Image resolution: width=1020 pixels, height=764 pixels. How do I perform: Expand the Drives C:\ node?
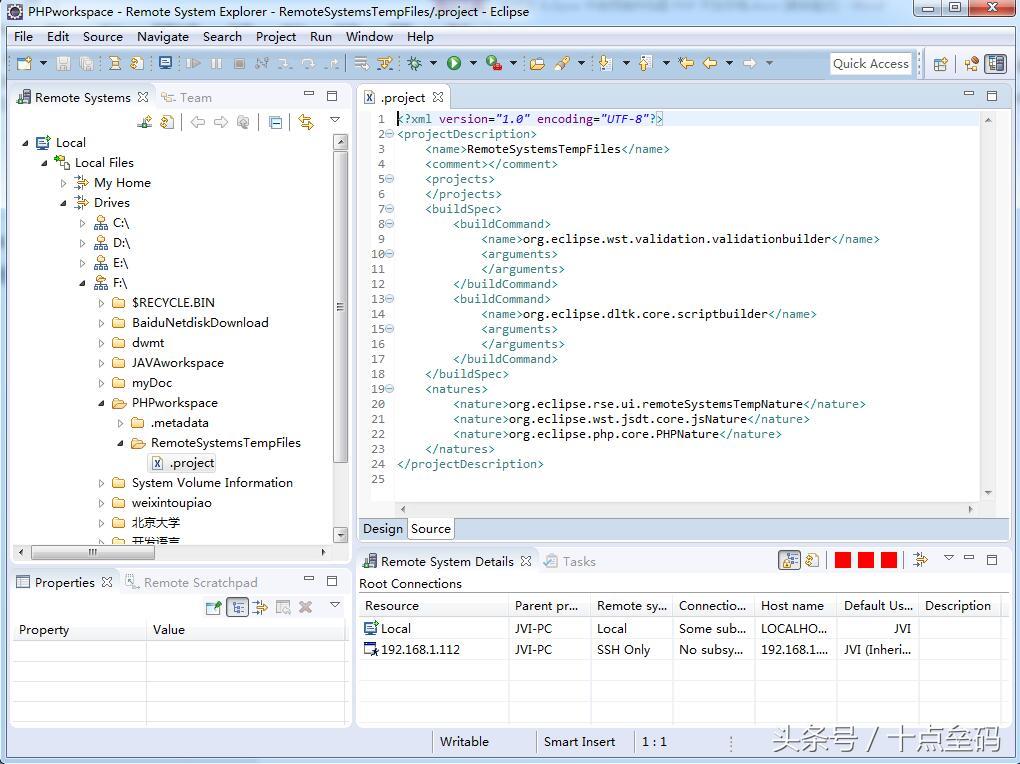pos(83,223)
